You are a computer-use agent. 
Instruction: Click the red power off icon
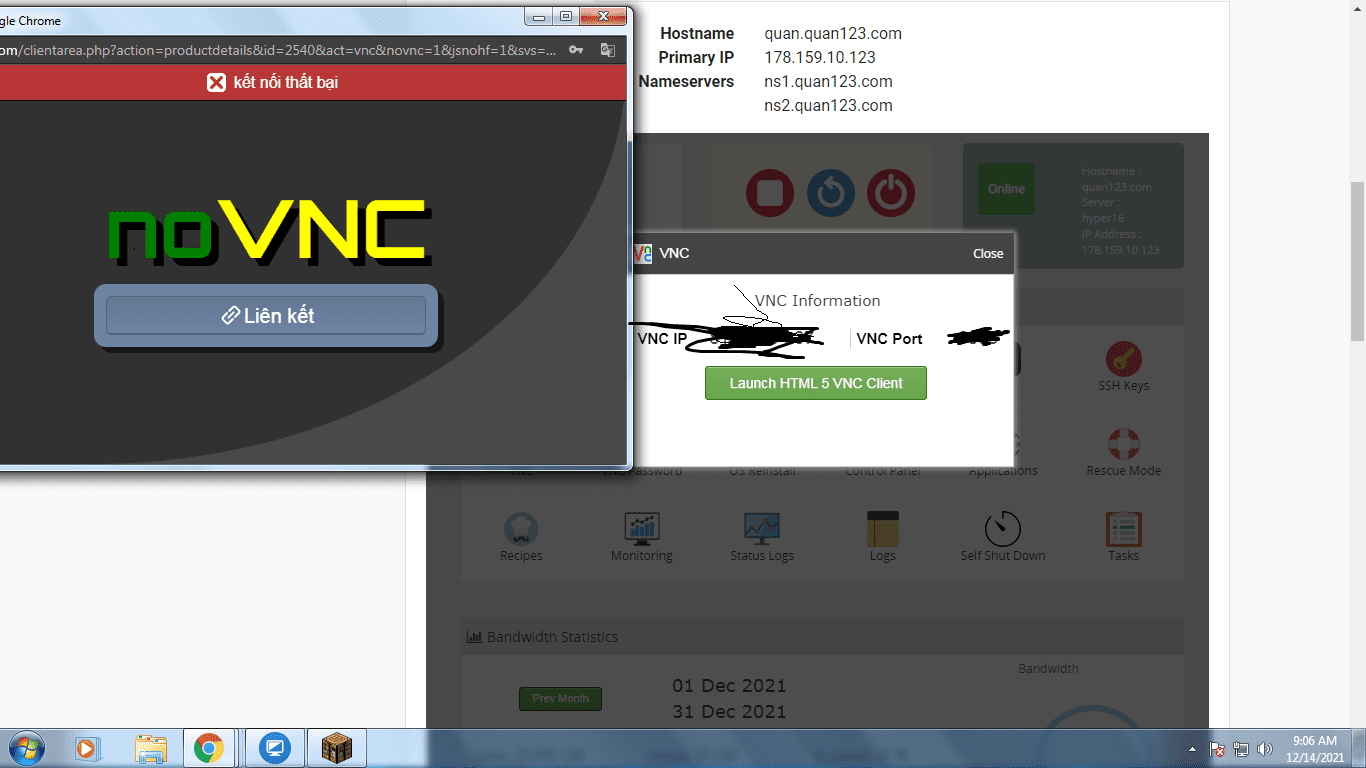[891, 193]
